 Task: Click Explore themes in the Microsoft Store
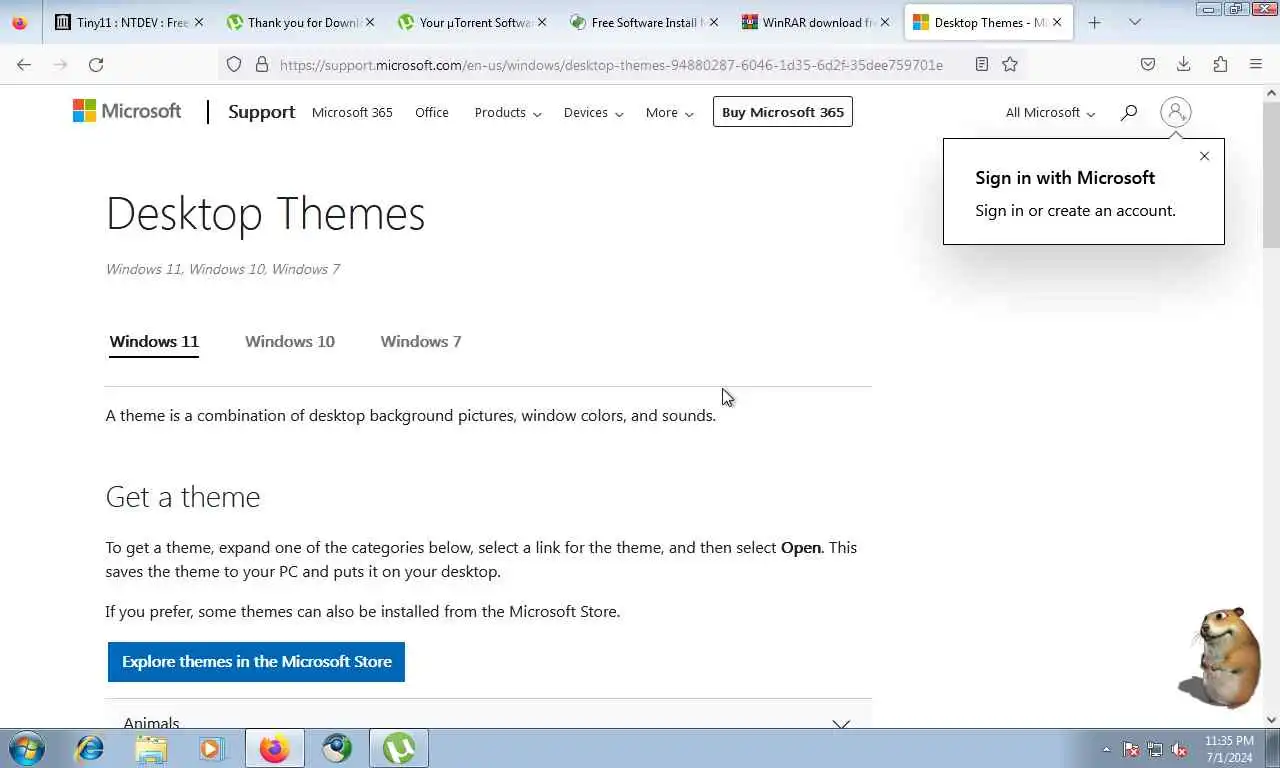point(256,662)
